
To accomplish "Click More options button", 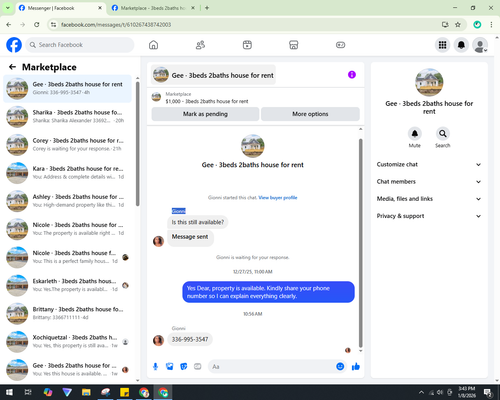I will coord(310,114).
